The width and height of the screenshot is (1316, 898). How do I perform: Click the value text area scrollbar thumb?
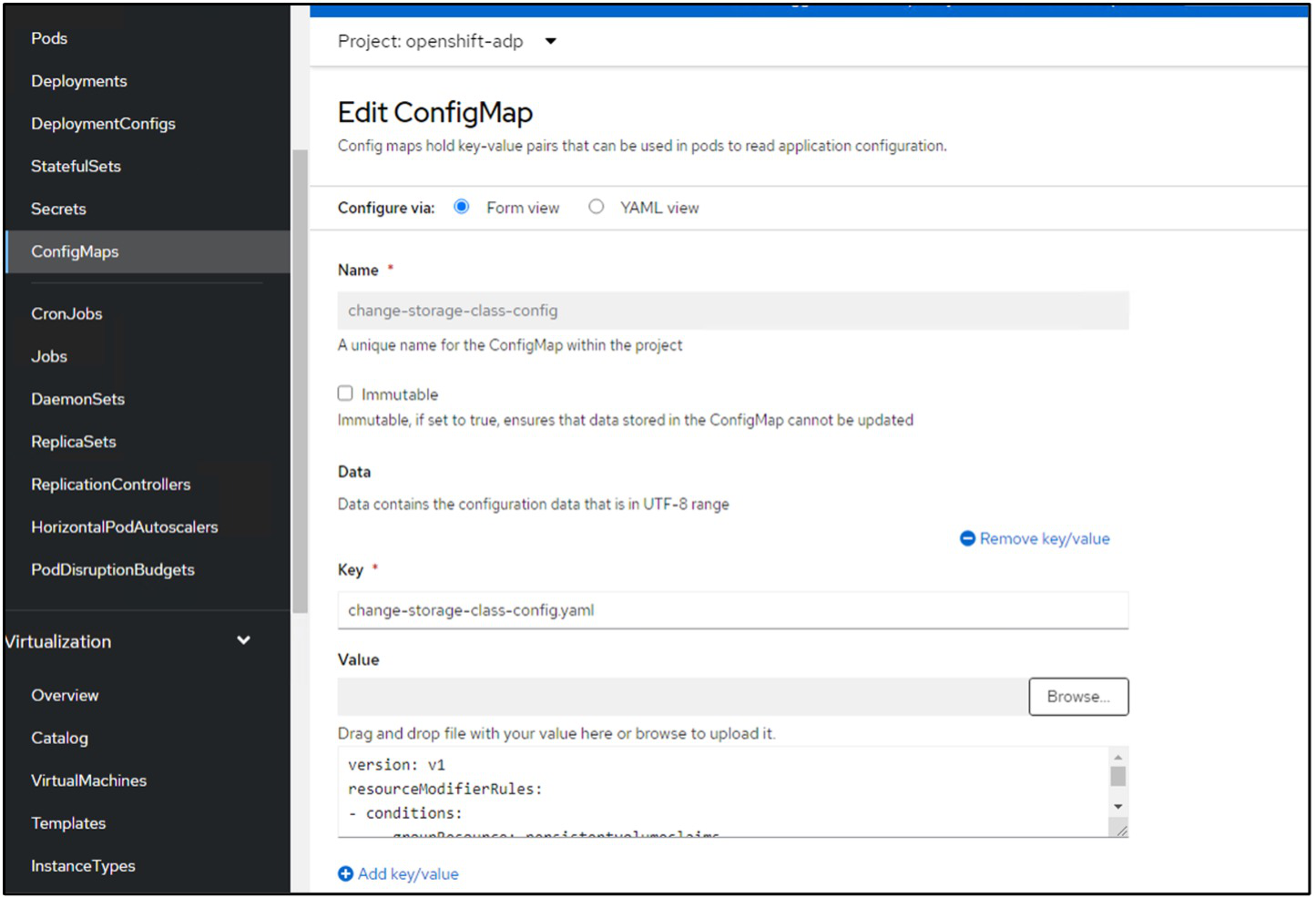1118,776
